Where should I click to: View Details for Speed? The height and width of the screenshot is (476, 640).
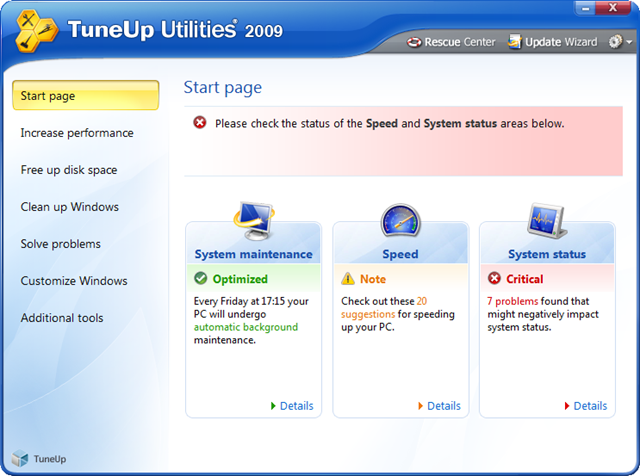439,406
